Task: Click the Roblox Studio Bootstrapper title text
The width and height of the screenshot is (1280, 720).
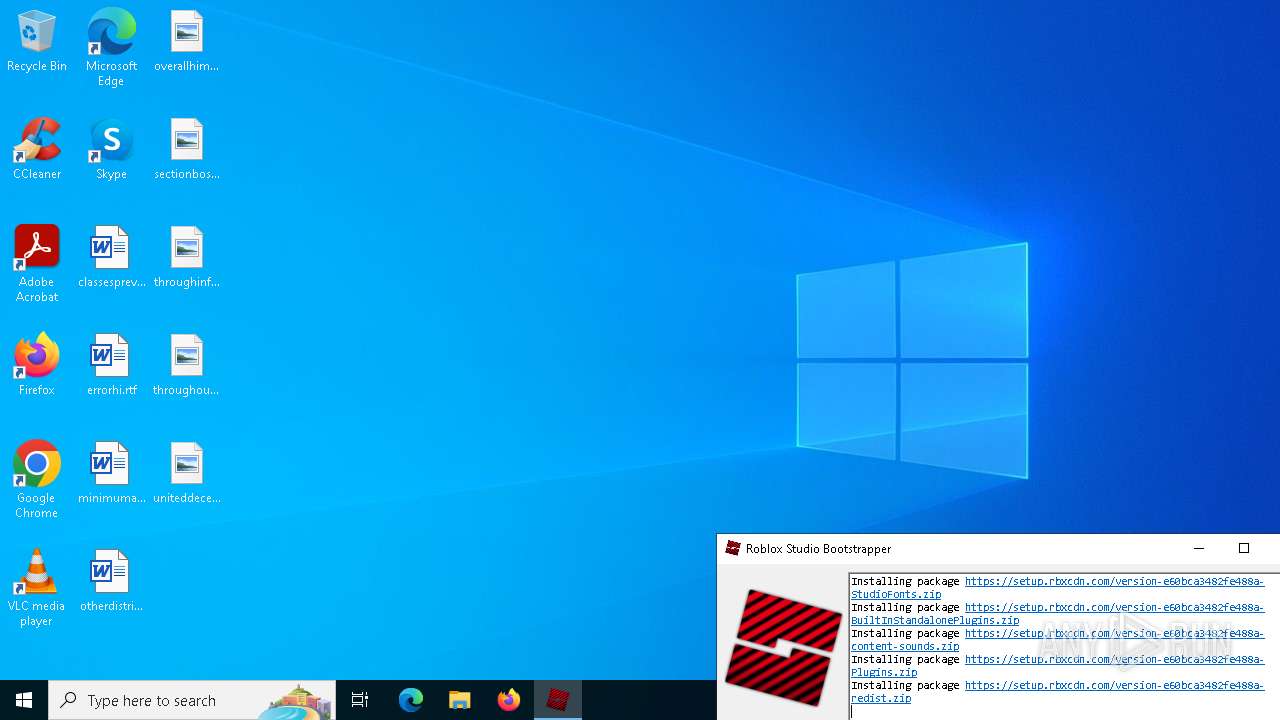Action: pyautogui.click(x=818, y=549)
